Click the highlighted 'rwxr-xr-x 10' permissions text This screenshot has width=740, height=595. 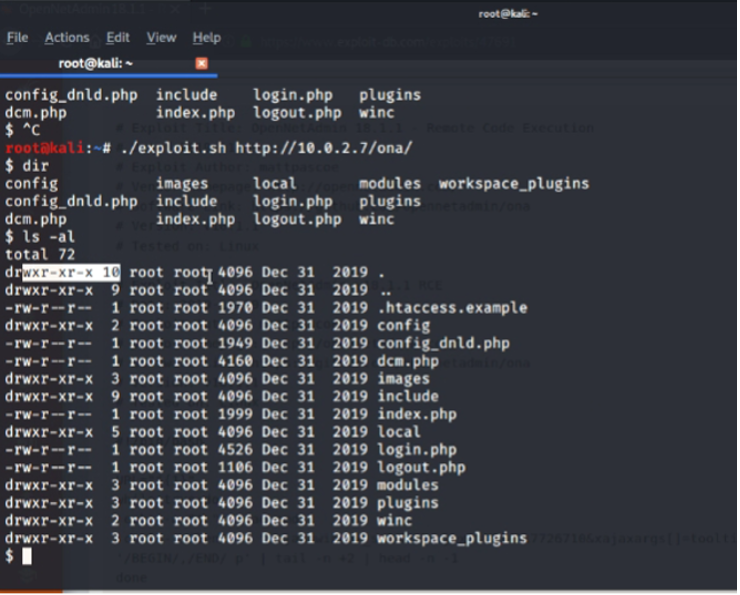(71, 272)
